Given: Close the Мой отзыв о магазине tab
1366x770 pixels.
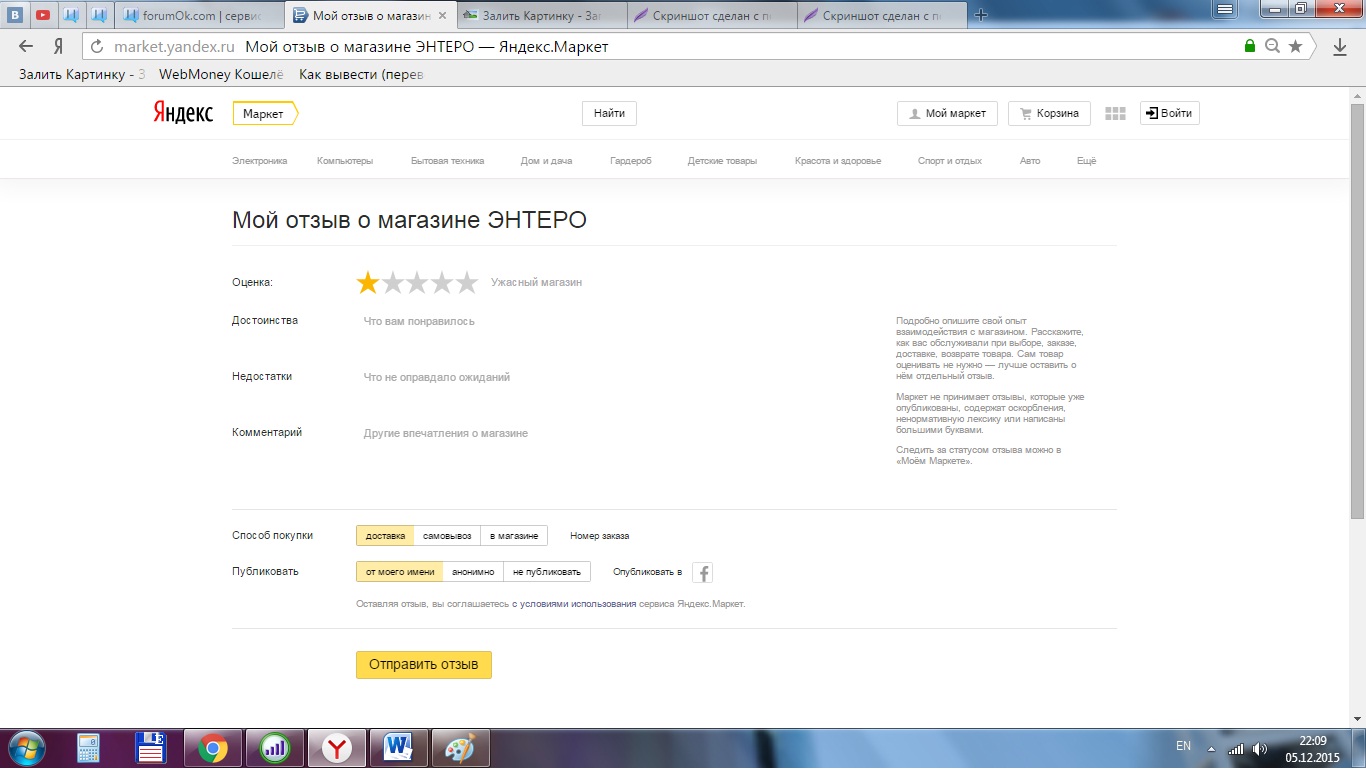Looking at the screenshot, I should [x=443, y=15].
